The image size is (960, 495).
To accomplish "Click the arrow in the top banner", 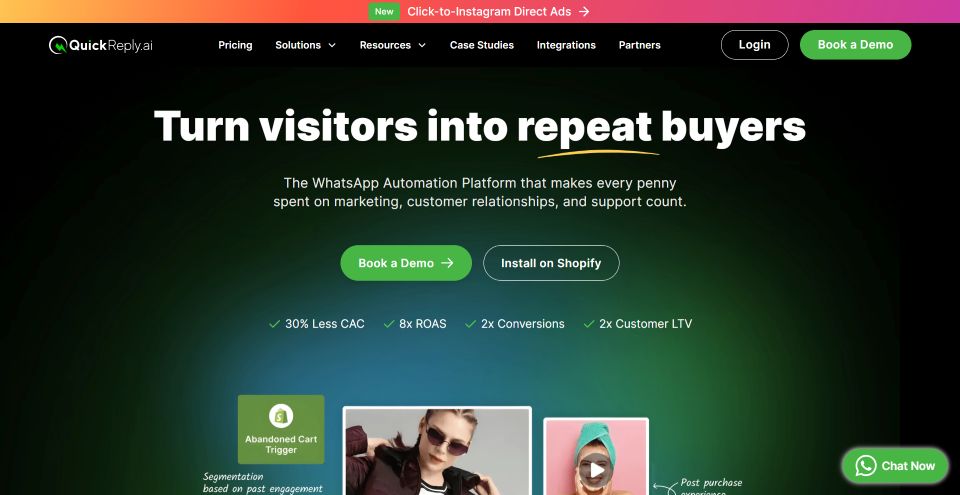I will (x=584, y=12).
